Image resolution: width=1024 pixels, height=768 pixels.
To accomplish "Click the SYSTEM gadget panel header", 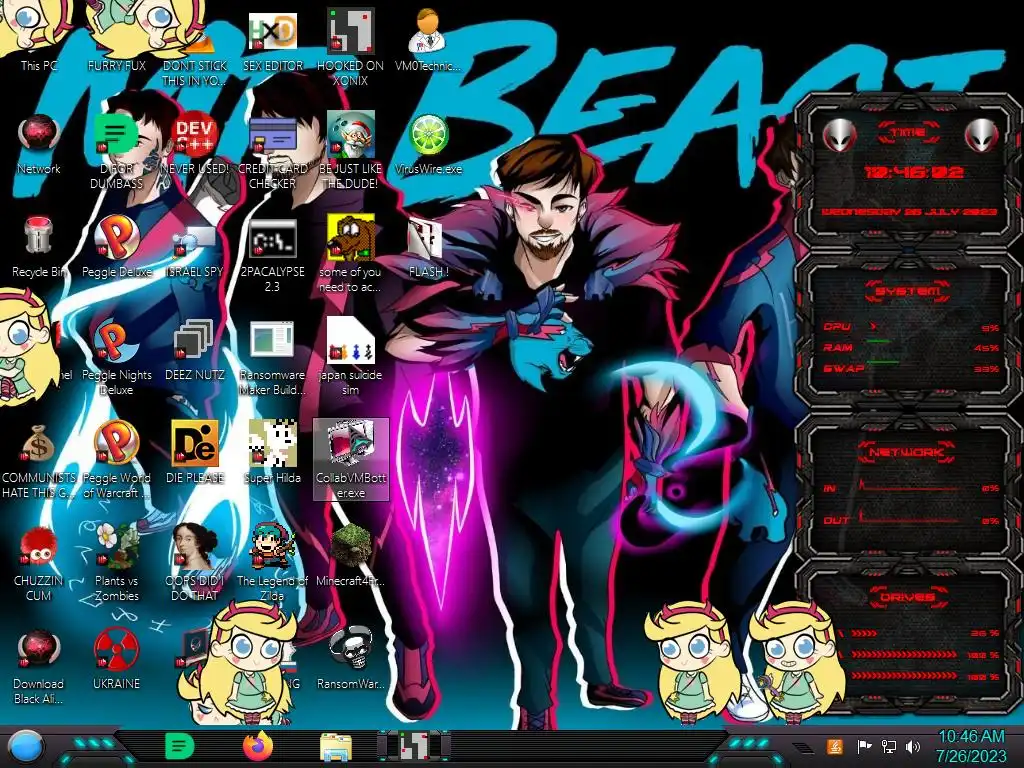I will tap(908, 291).
